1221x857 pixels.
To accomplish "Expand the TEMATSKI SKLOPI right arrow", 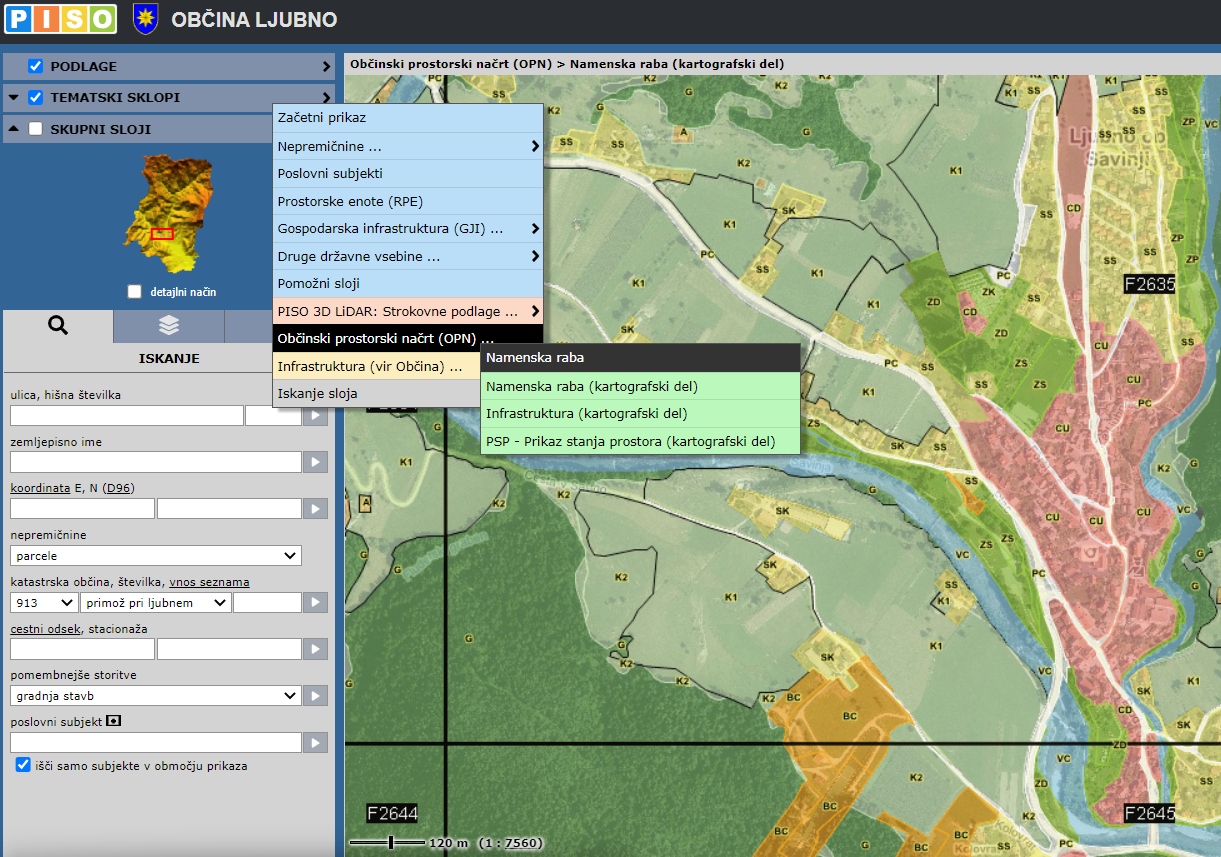I will click(326, 98).
